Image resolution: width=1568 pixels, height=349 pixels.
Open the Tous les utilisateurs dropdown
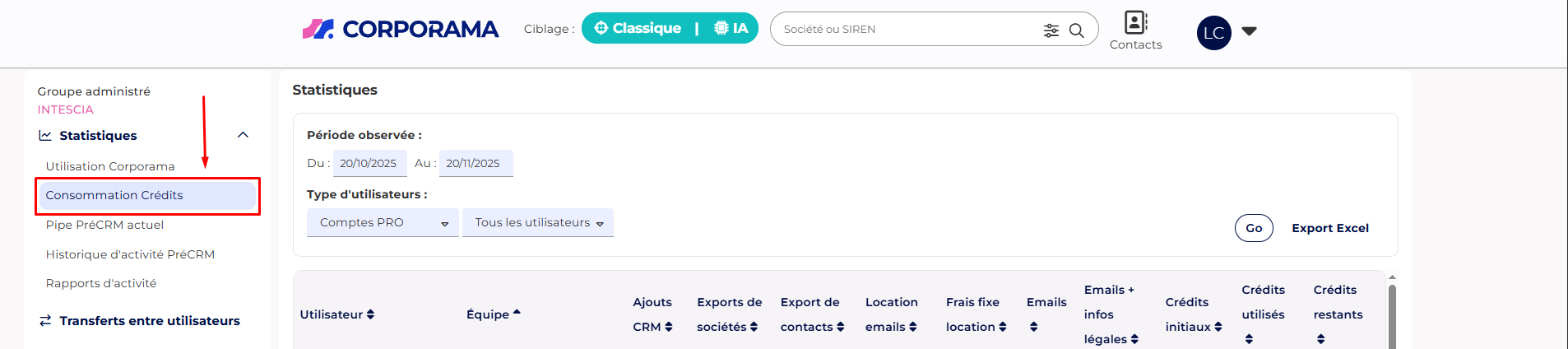tap(538, 223)
